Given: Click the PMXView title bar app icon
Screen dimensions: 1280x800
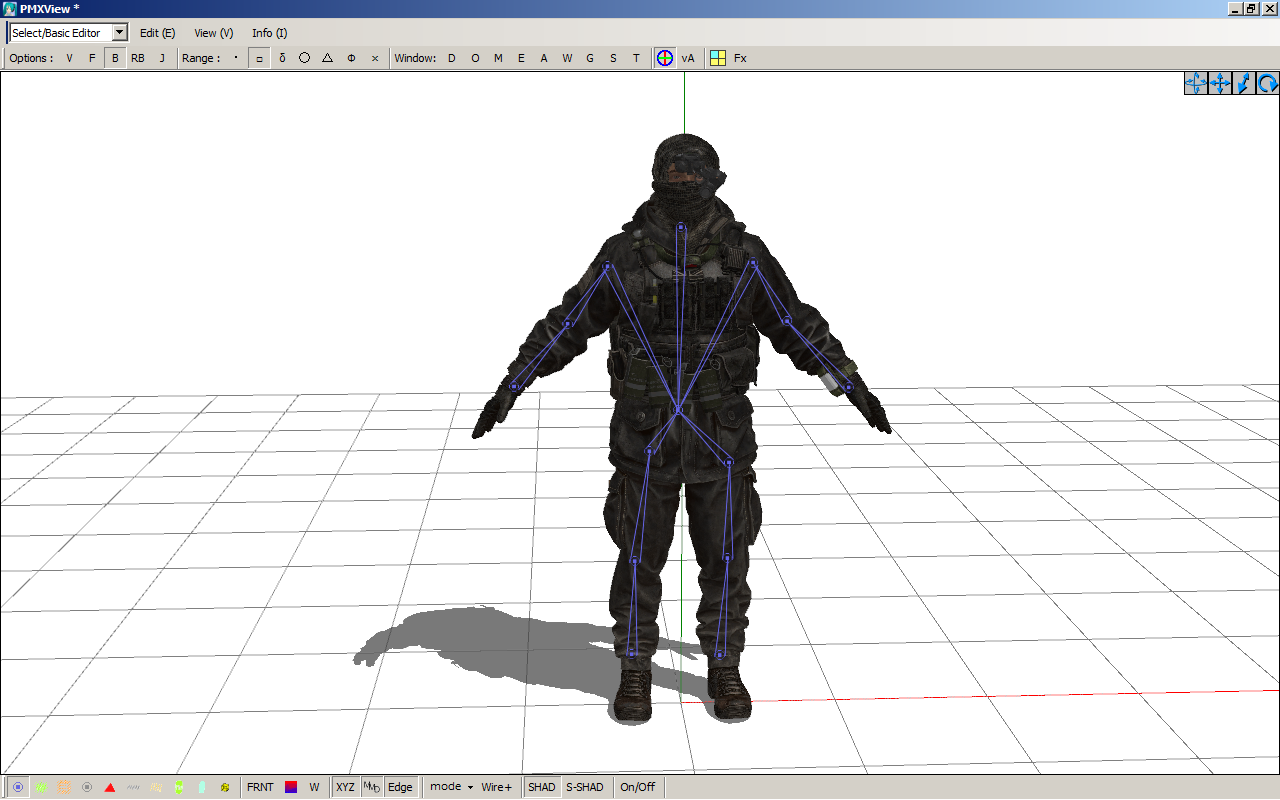Looking at the screenshot, I should [x=9, y=8].
